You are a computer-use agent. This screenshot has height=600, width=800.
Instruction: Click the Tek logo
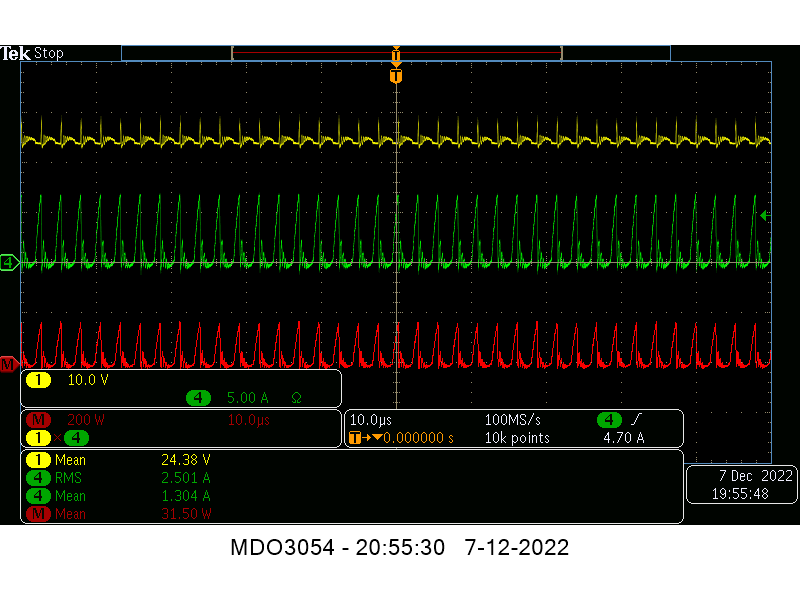(15, 53)
